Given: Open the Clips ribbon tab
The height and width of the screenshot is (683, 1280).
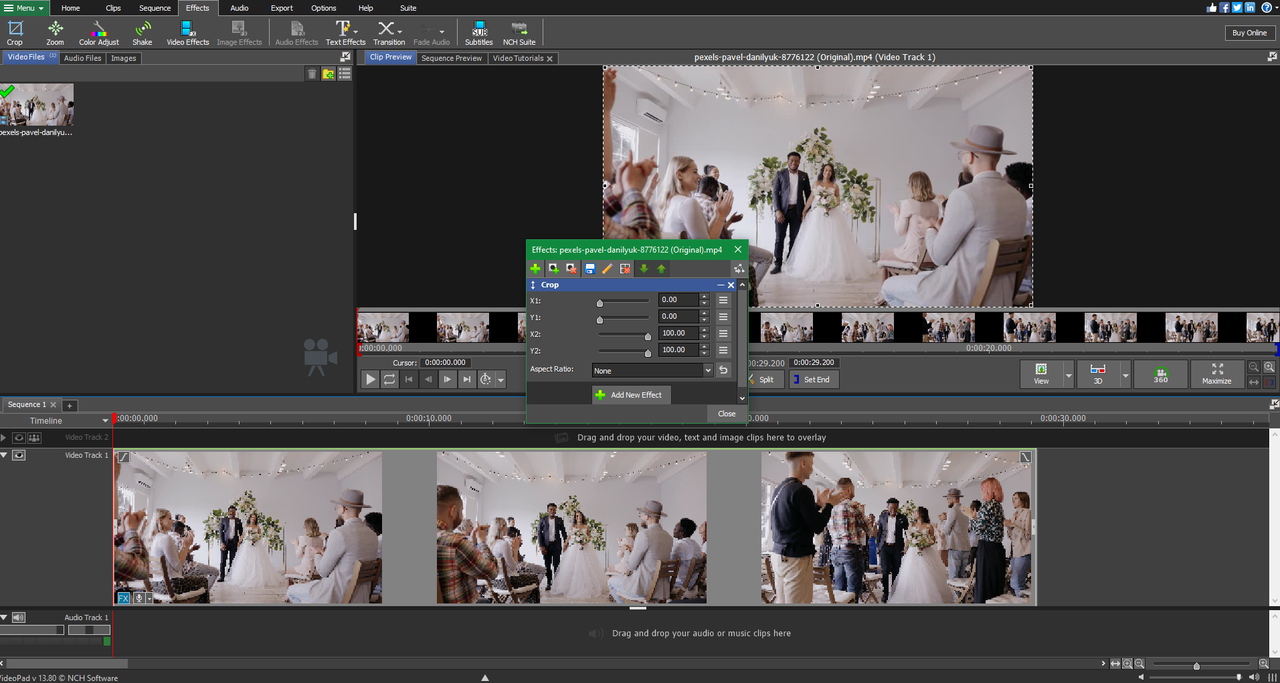Looking at the screenshot, I should (113, 7).
